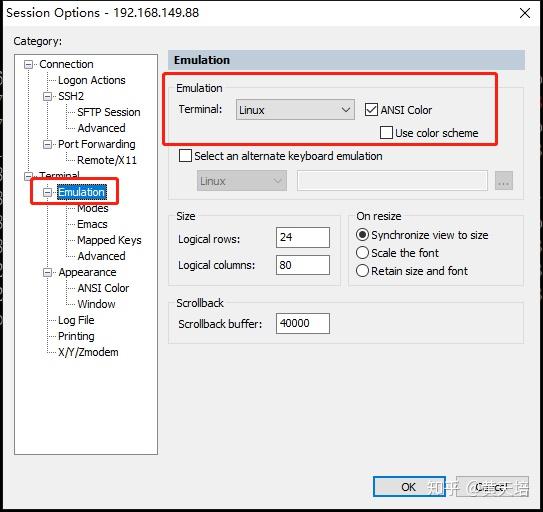Open SFTP Session category
Viewport: 543px width, 512px height.
[x=109, y=112]
